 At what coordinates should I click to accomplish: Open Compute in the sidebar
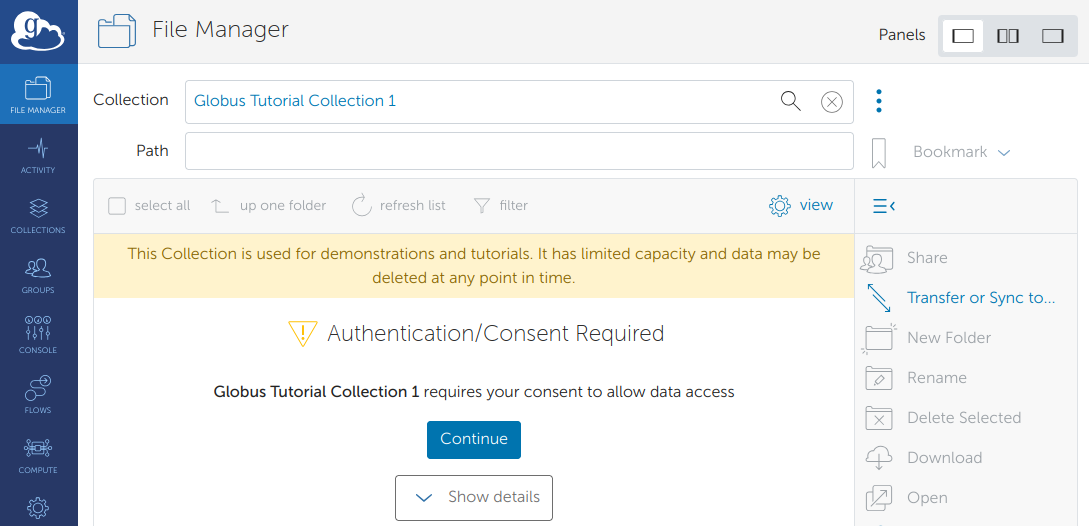(x=38, y=455)
